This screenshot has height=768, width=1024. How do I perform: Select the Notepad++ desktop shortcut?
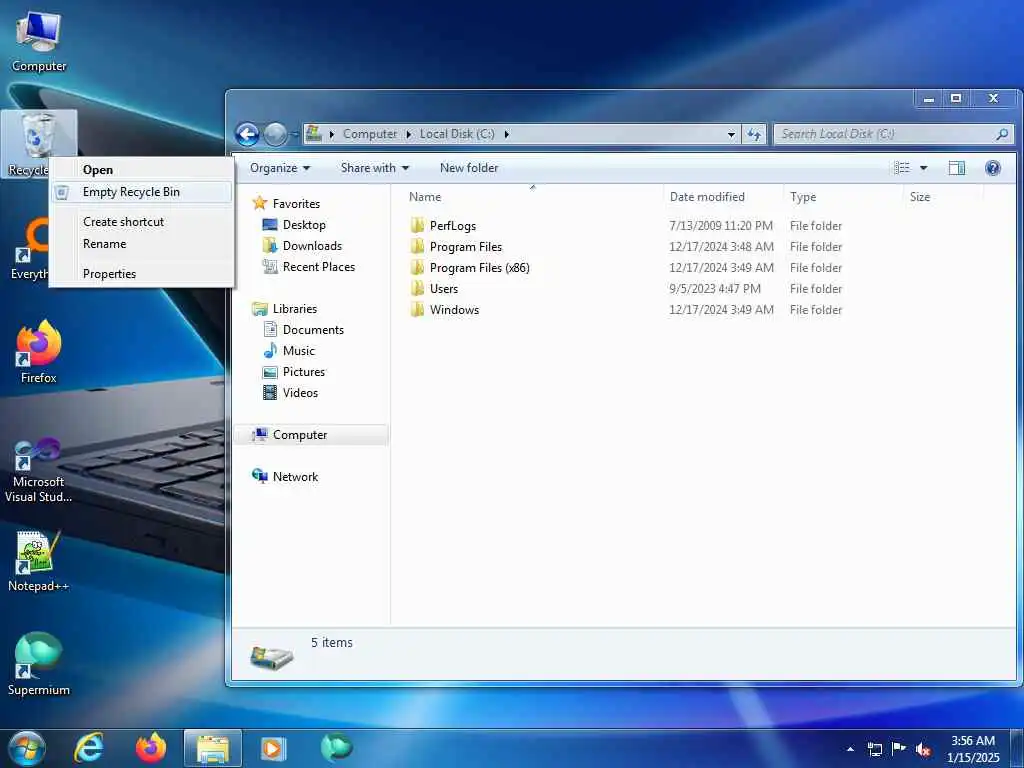[x=39, y=561]
